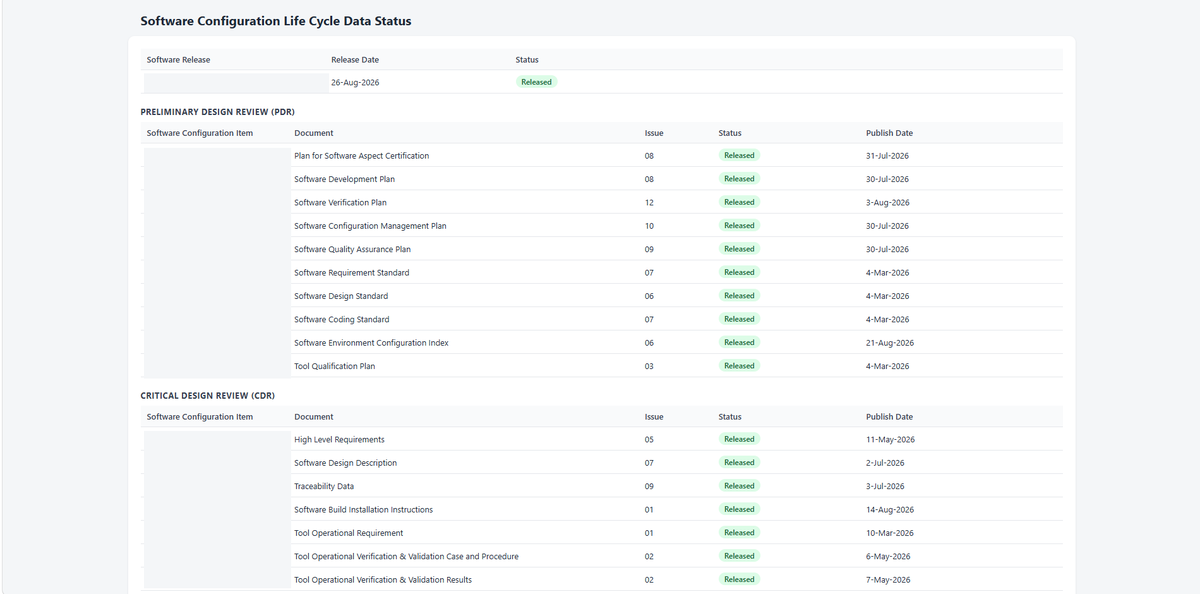Click the release date 26-Aug-2026
Screen dimensions: 1200x594
pos(355,82)
